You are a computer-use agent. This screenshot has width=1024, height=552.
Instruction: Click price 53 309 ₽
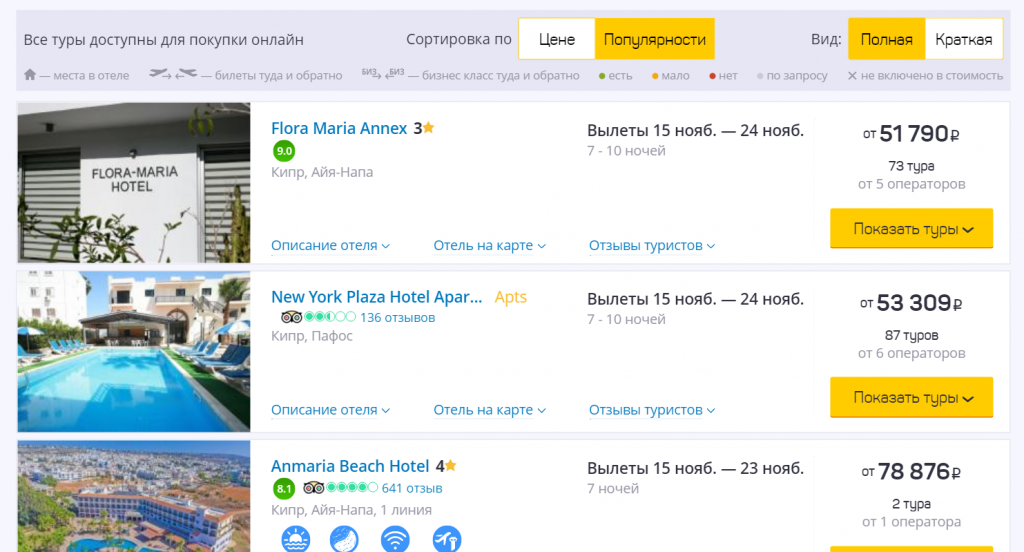(911, 303)
